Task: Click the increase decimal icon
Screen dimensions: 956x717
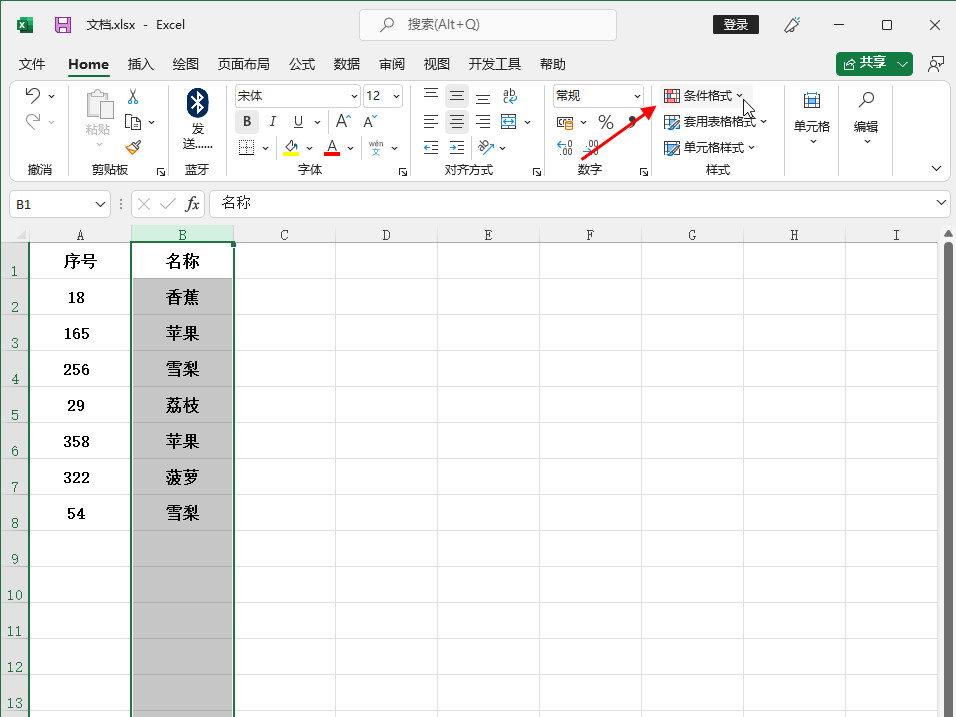Action: point(565,148)
